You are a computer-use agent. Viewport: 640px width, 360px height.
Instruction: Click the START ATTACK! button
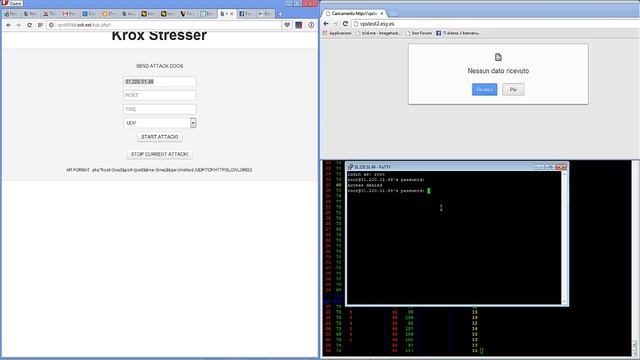point(160,137)
